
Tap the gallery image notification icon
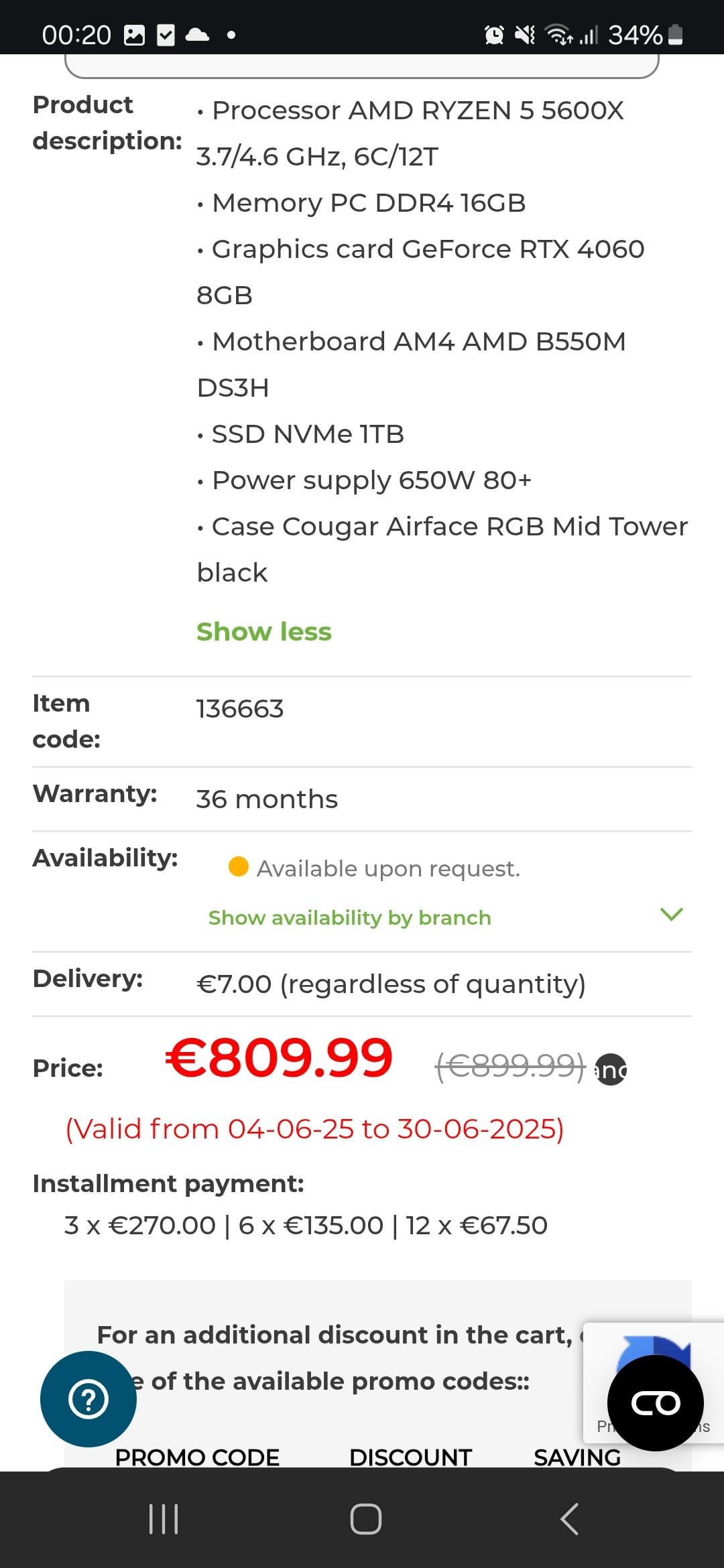point(135,35)
